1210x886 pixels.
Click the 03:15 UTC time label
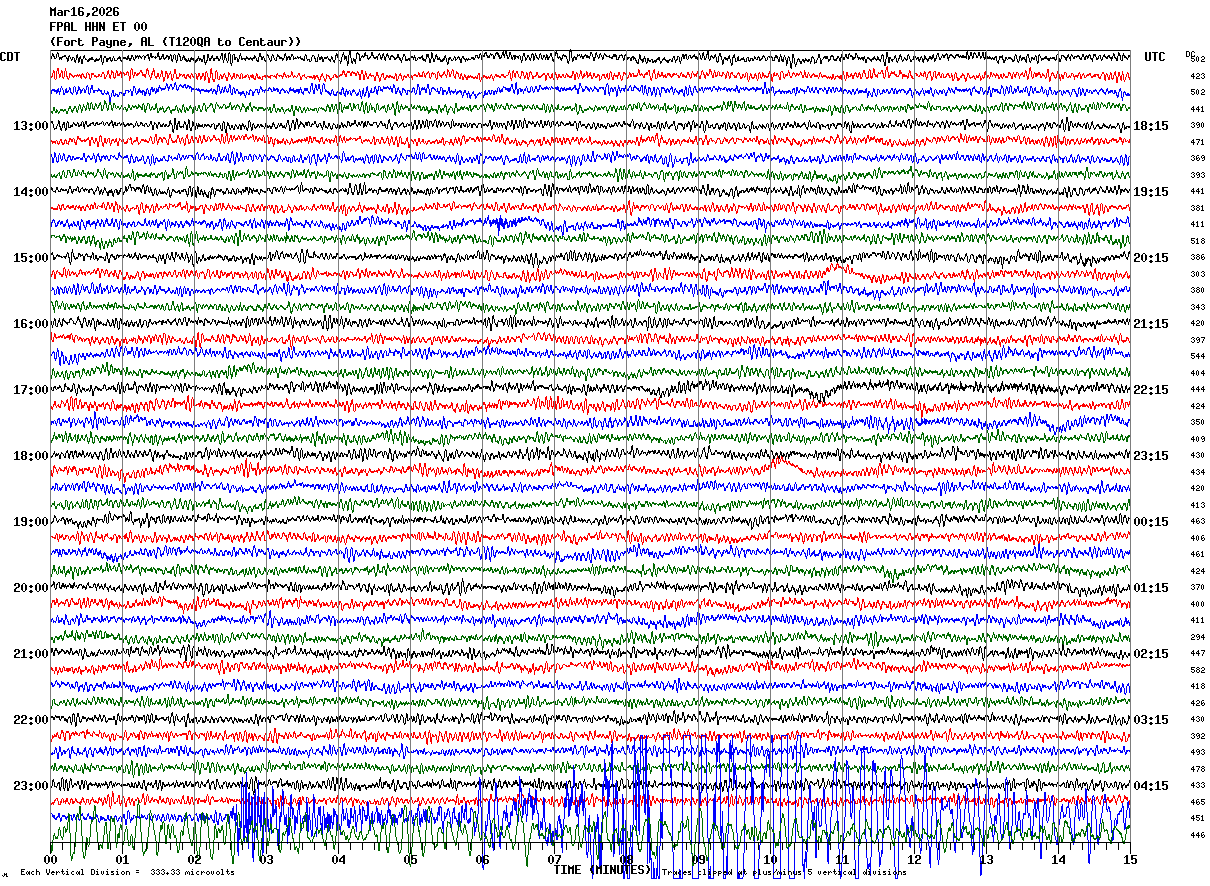(x=1151, y=720)
